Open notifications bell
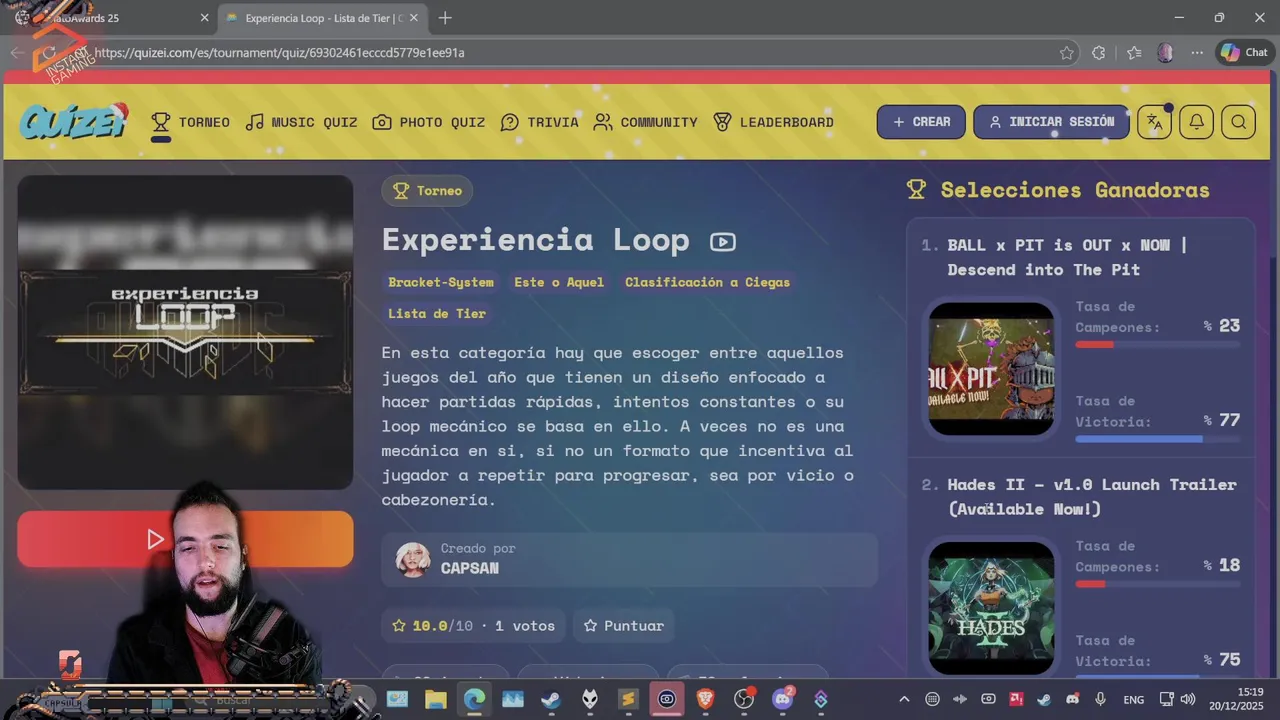Screen dimensions: 1280x720 tap(1196, 122)
